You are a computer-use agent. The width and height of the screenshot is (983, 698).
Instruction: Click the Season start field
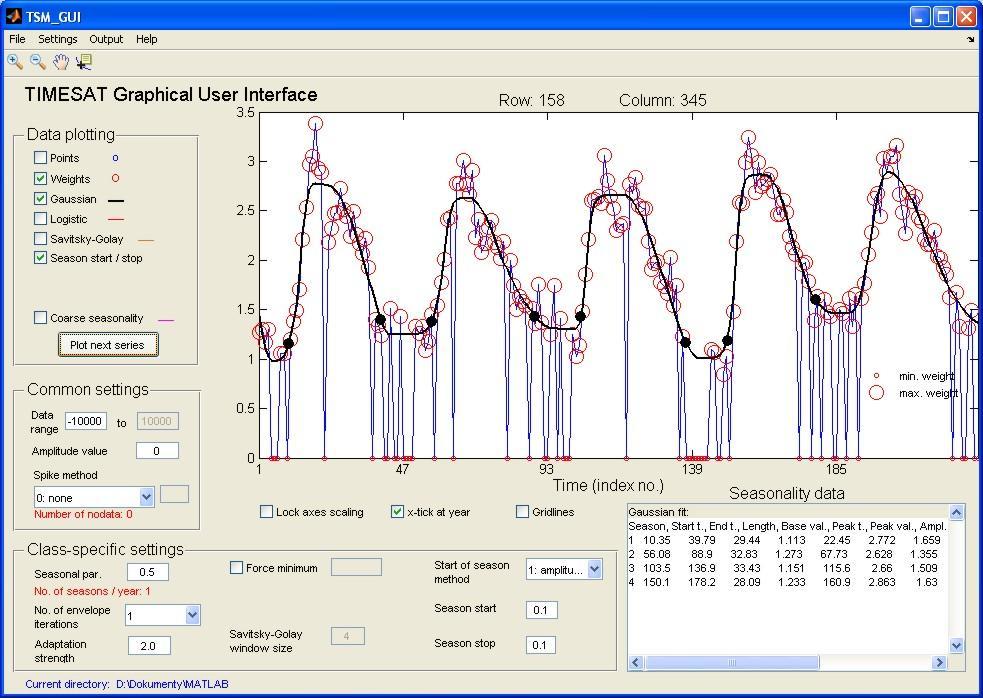pos(541,610)
